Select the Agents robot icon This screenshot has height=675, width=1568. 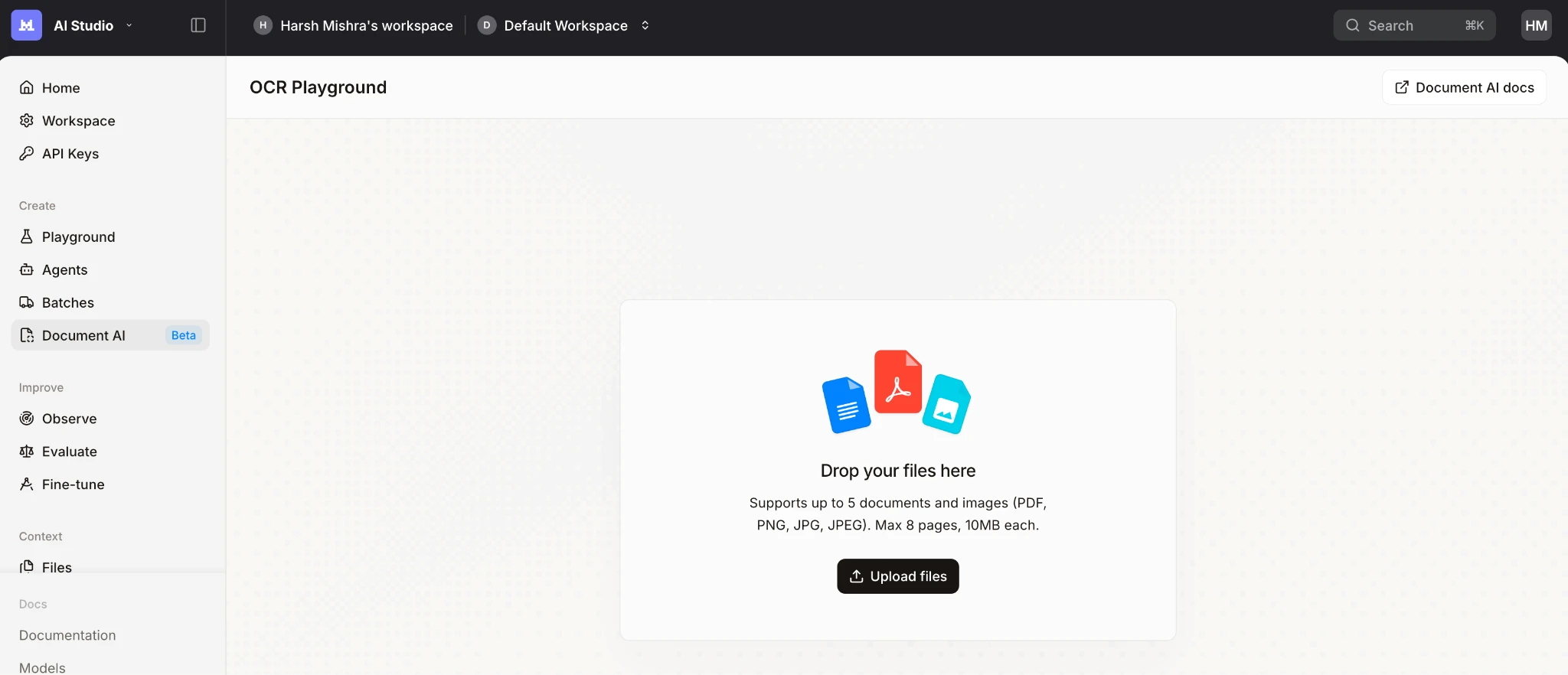click(x=27, y=269)
